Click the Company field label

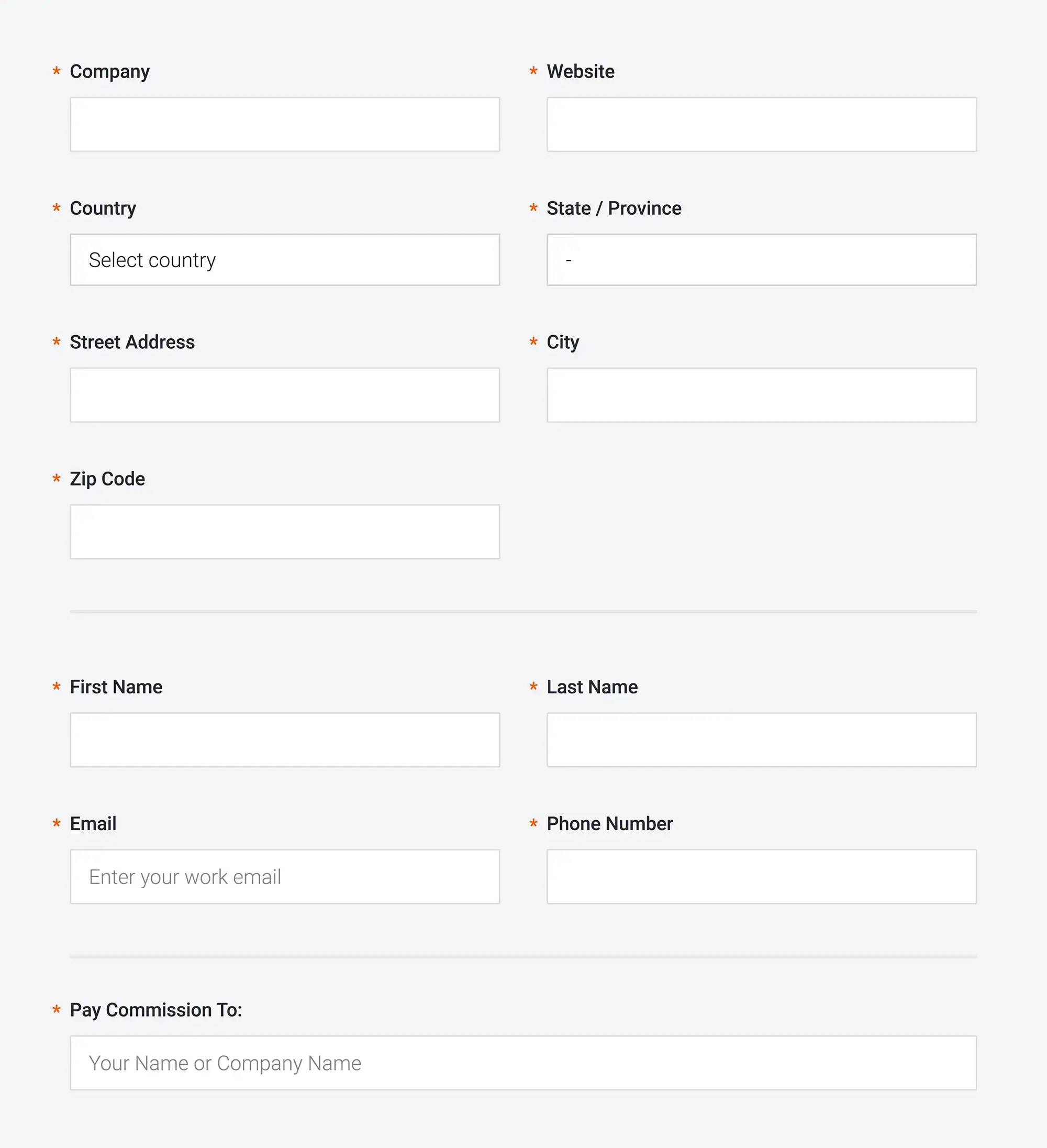(x=109, y=72)
